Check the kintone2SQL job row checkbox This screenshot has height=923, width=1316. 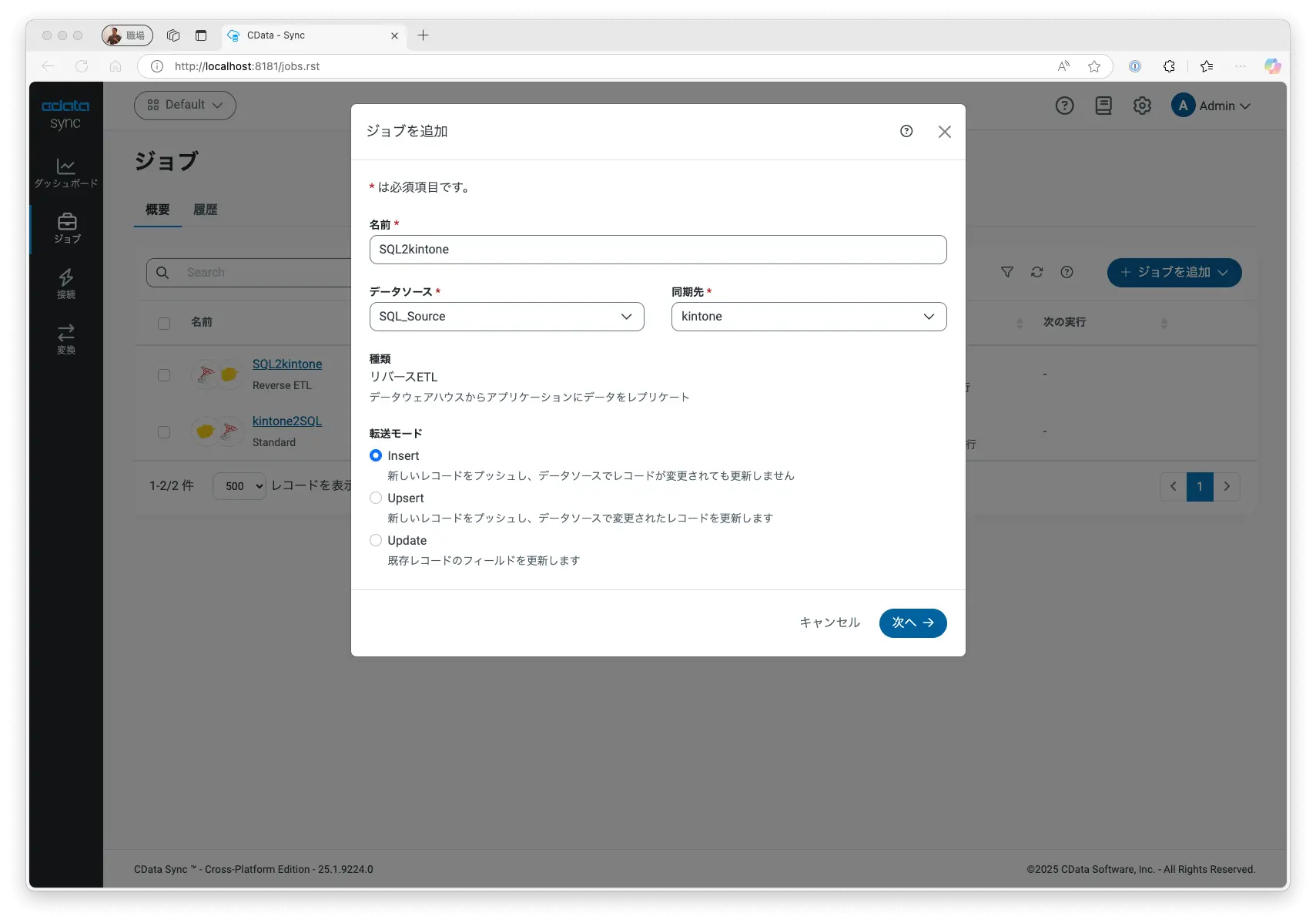164,432
